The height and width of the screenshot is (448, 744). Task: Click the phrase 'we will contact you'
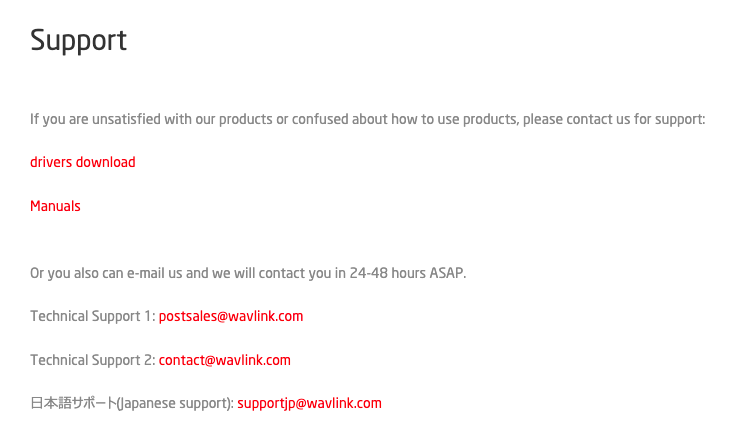pos(269,273)
